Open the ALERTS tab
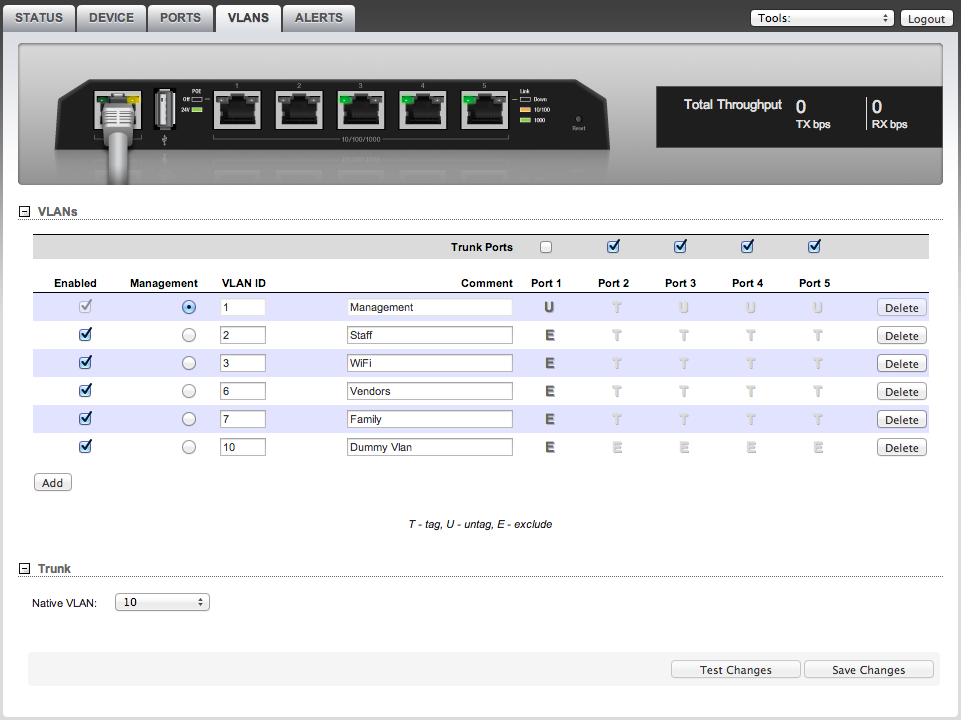 (318, 18)
